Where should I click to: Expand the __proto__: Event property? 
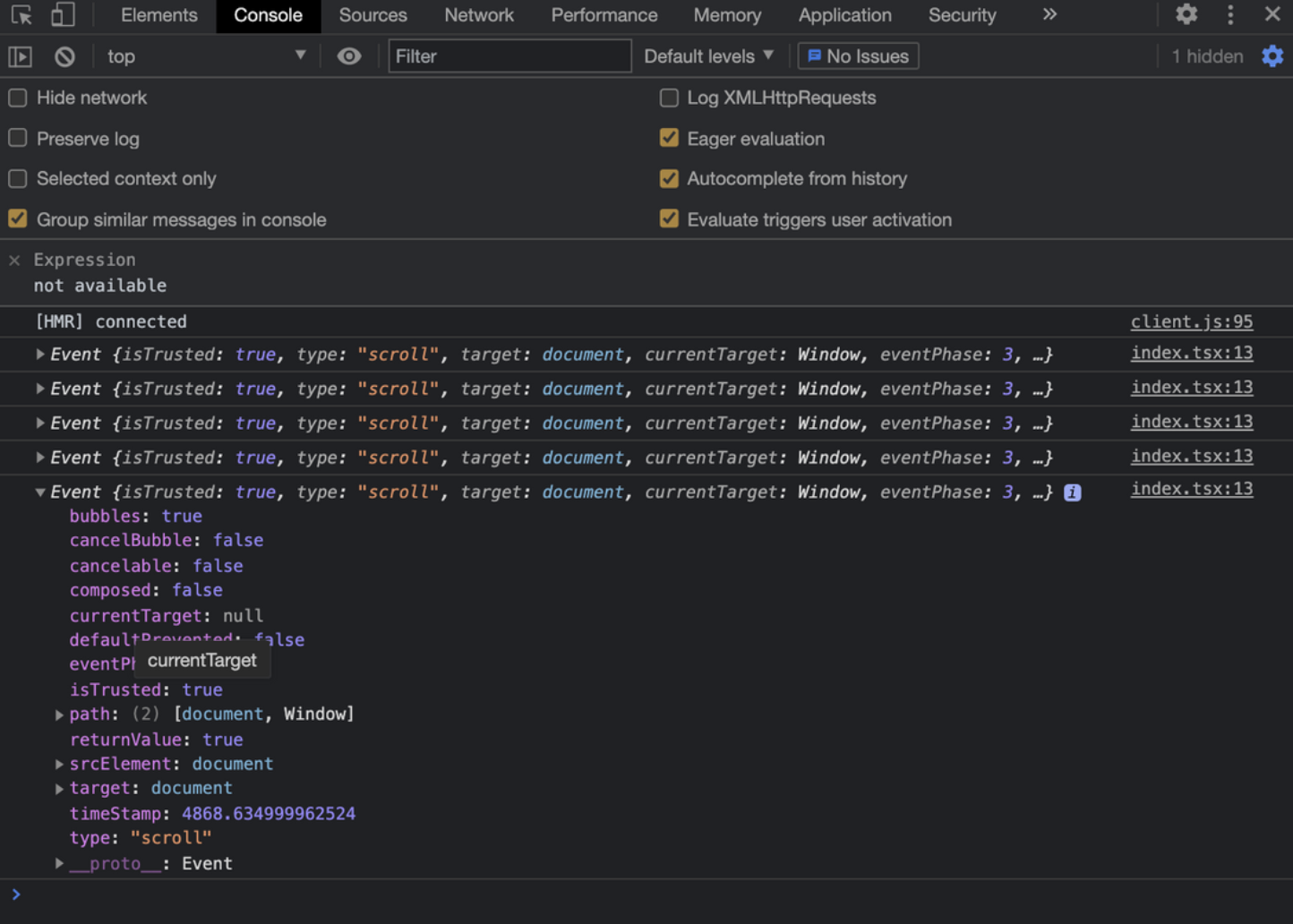[59, 863]
